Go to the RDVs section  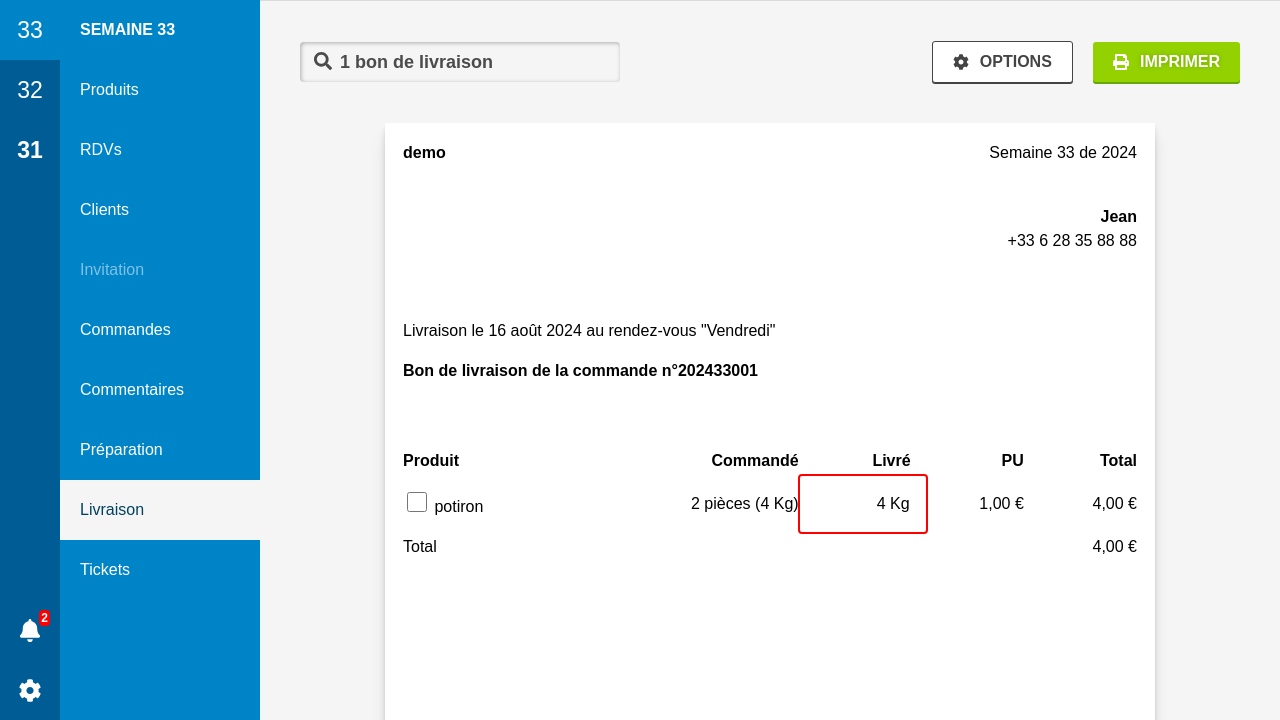click(x=101, y=150)
